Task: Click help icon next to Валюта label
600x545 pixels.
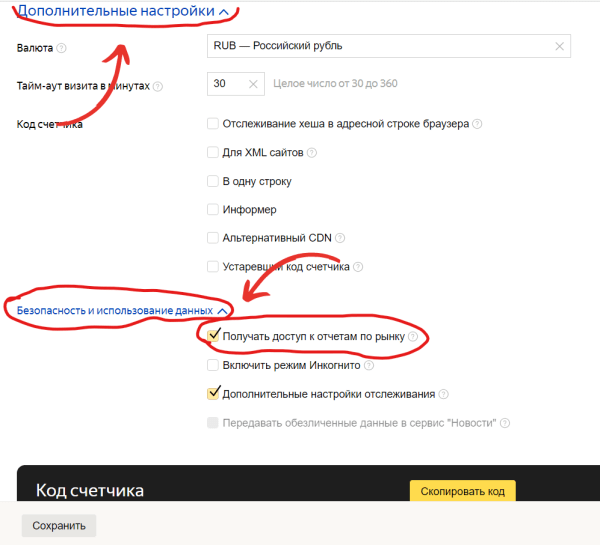Action: pyautogui.click(x=62, y=48)
